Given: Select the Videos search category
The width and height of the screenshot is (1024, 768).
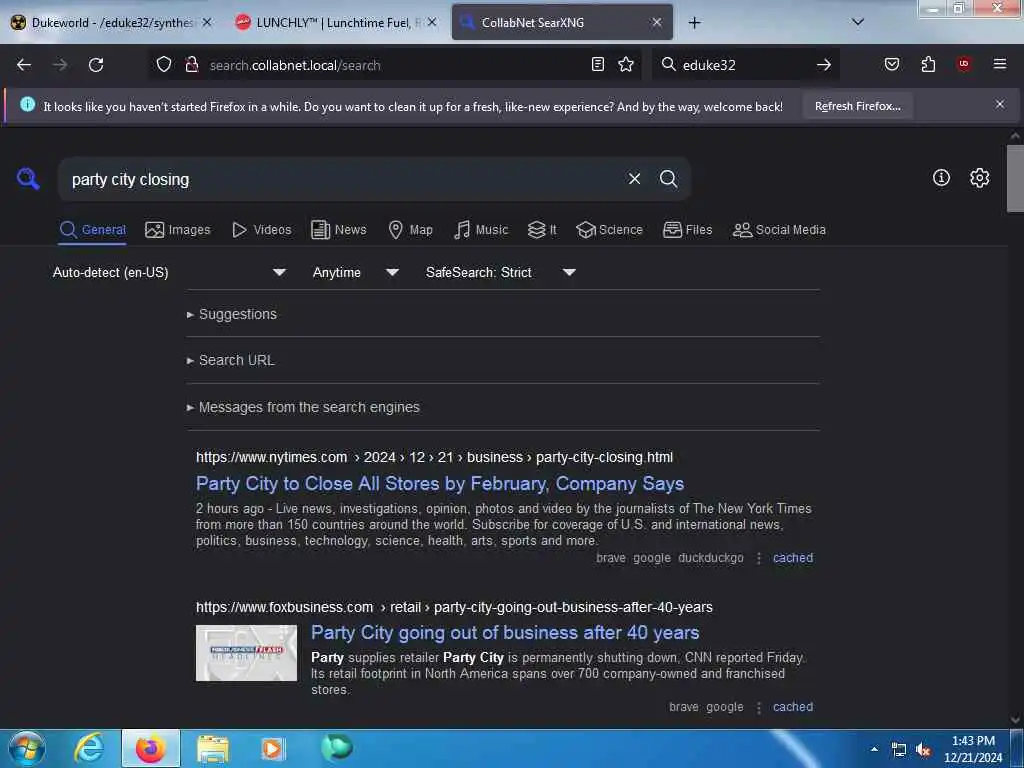Looking at the screenshot, I should 261,230.
